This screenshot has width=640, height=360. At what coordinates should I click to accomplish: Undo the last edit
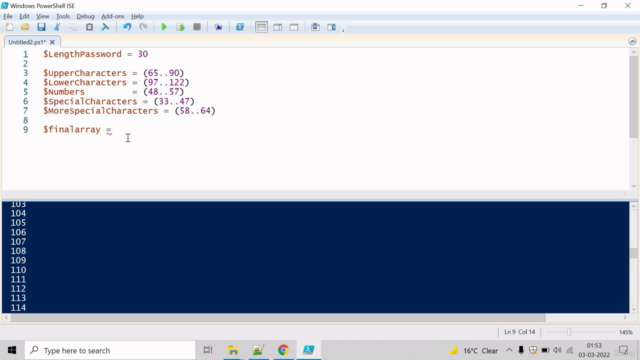point(127,27)
